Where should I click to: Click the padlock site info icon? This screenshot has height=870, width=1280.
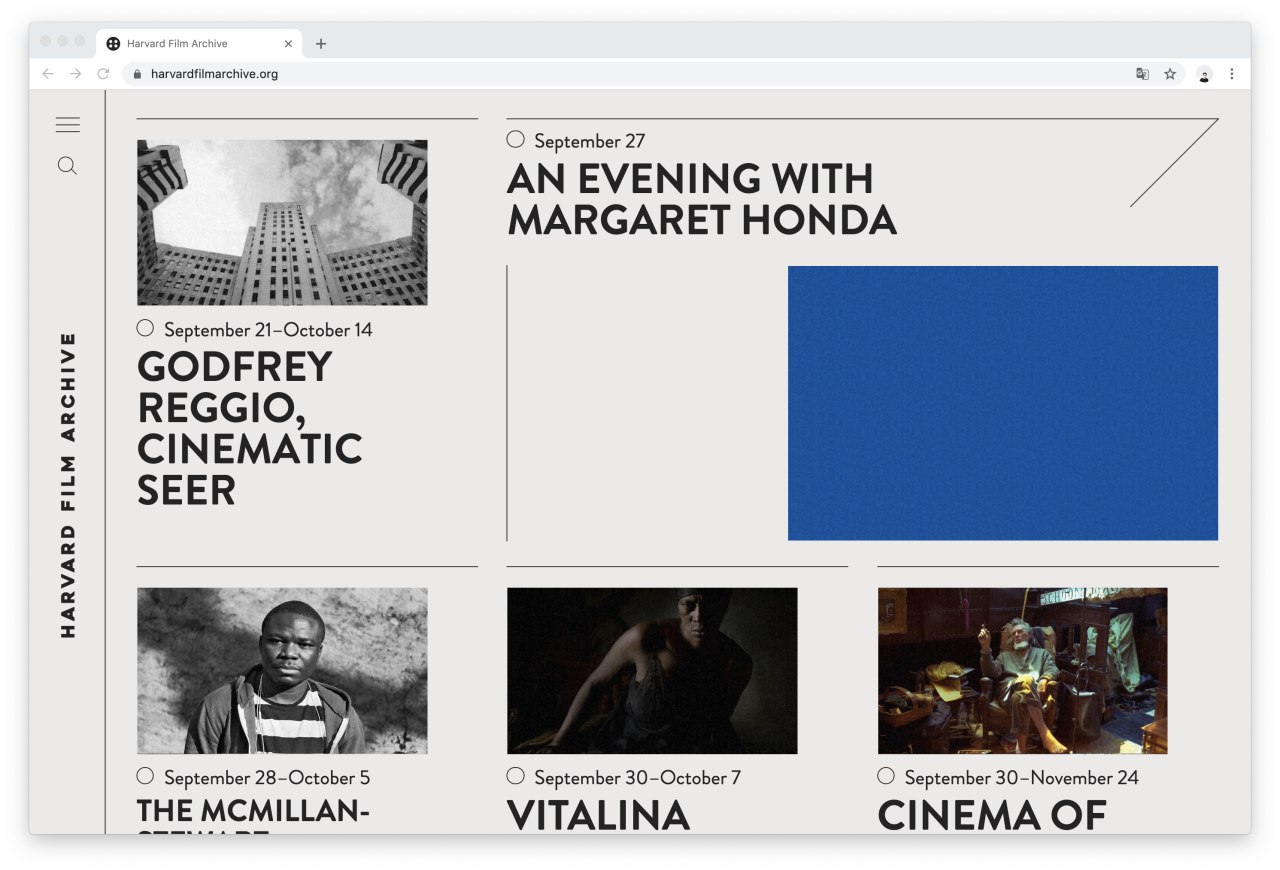[138, 74]
